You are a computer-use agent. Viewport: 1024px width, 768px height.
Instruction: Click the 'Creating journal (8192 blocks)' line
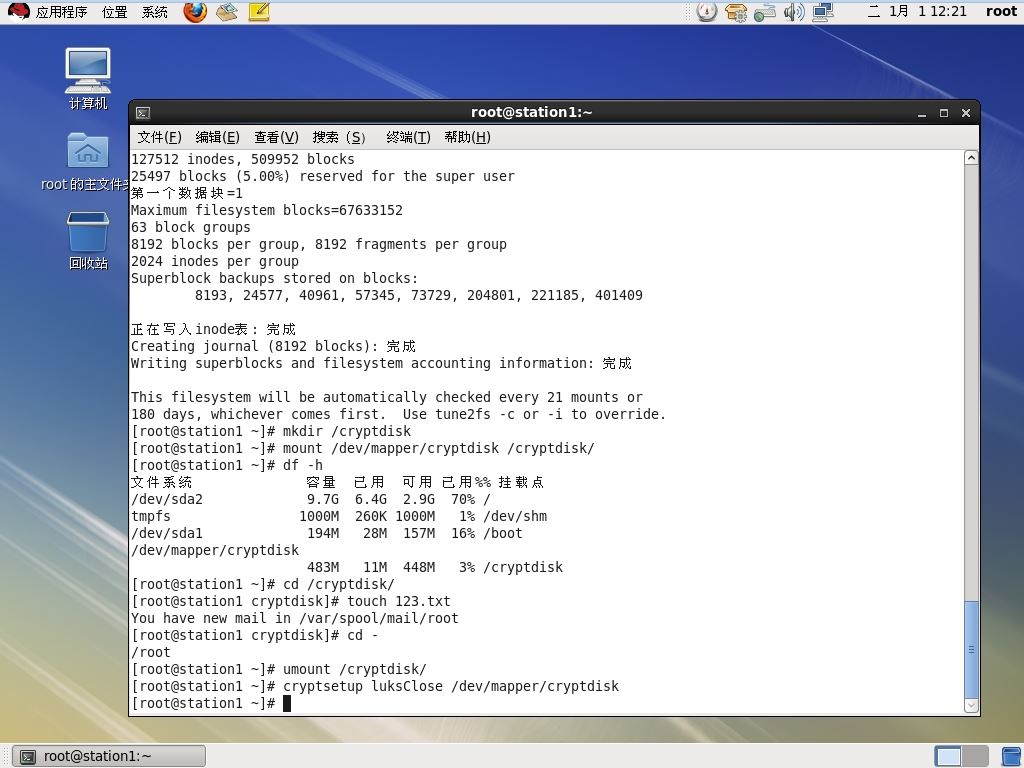tap(273, 346)
